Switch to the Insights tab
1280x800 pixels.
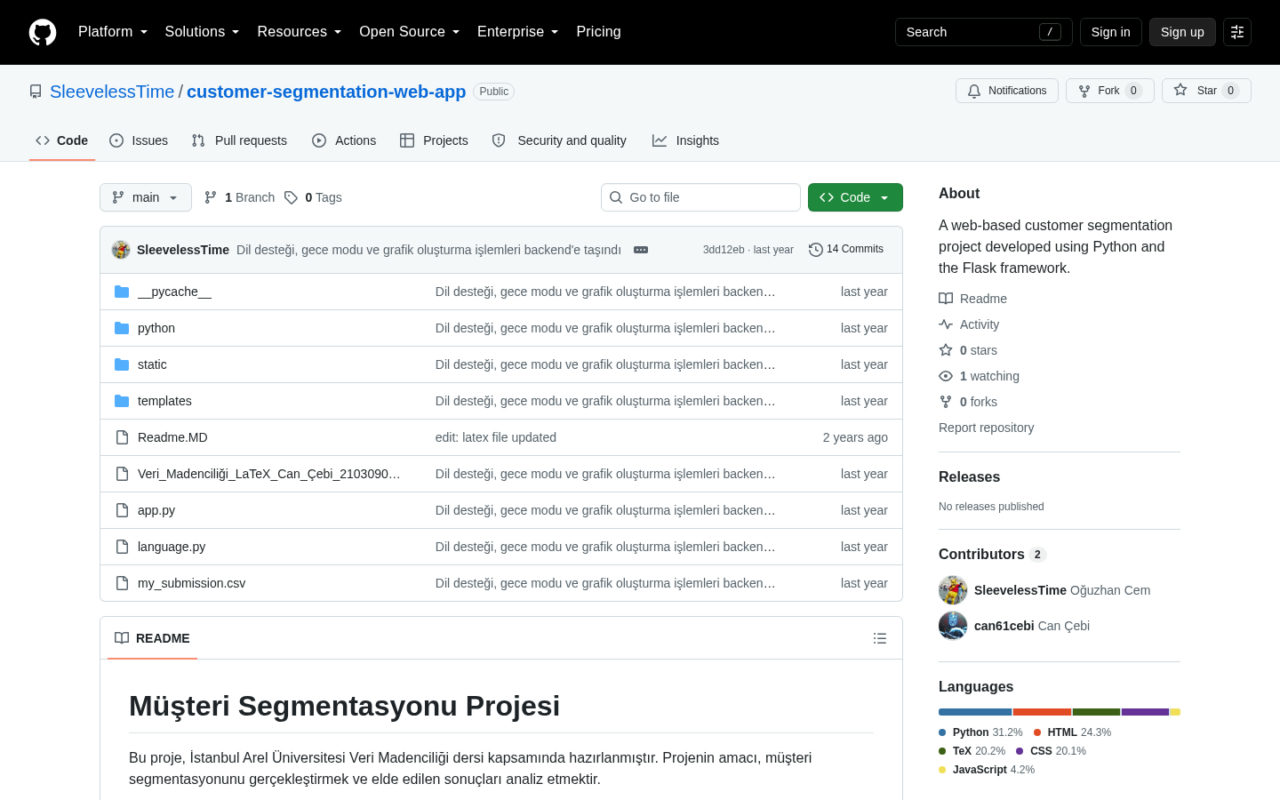(686, 141)
